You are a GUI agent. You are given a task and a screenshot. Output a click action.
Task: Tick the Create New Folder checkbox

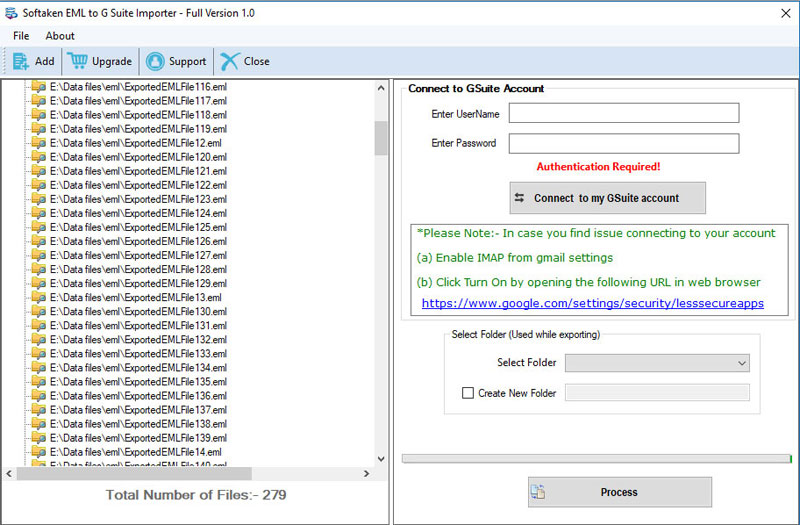click(467, 393)
